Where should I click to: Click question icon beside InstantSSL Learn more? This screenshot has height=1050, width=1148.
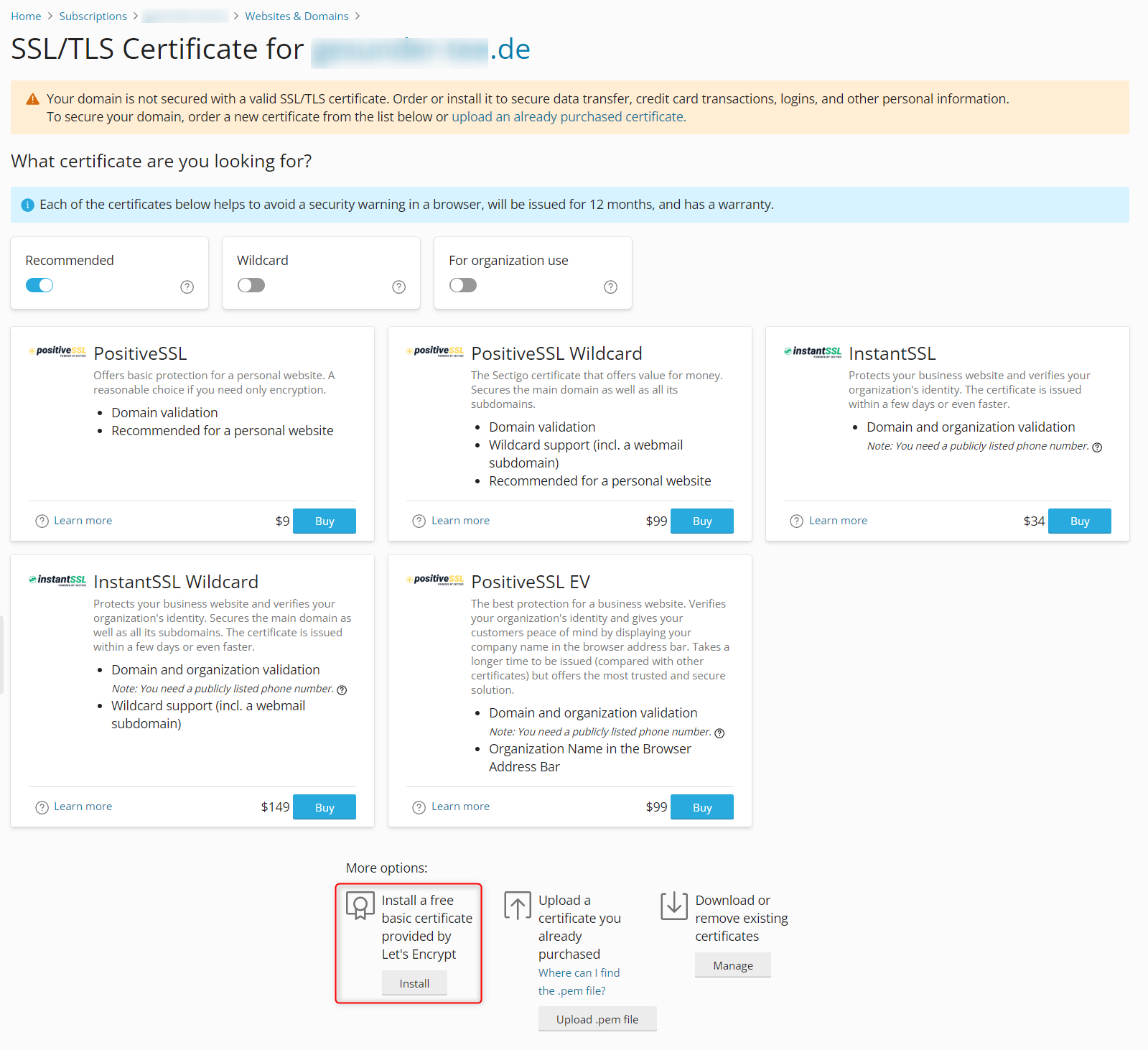click(797, 521)
